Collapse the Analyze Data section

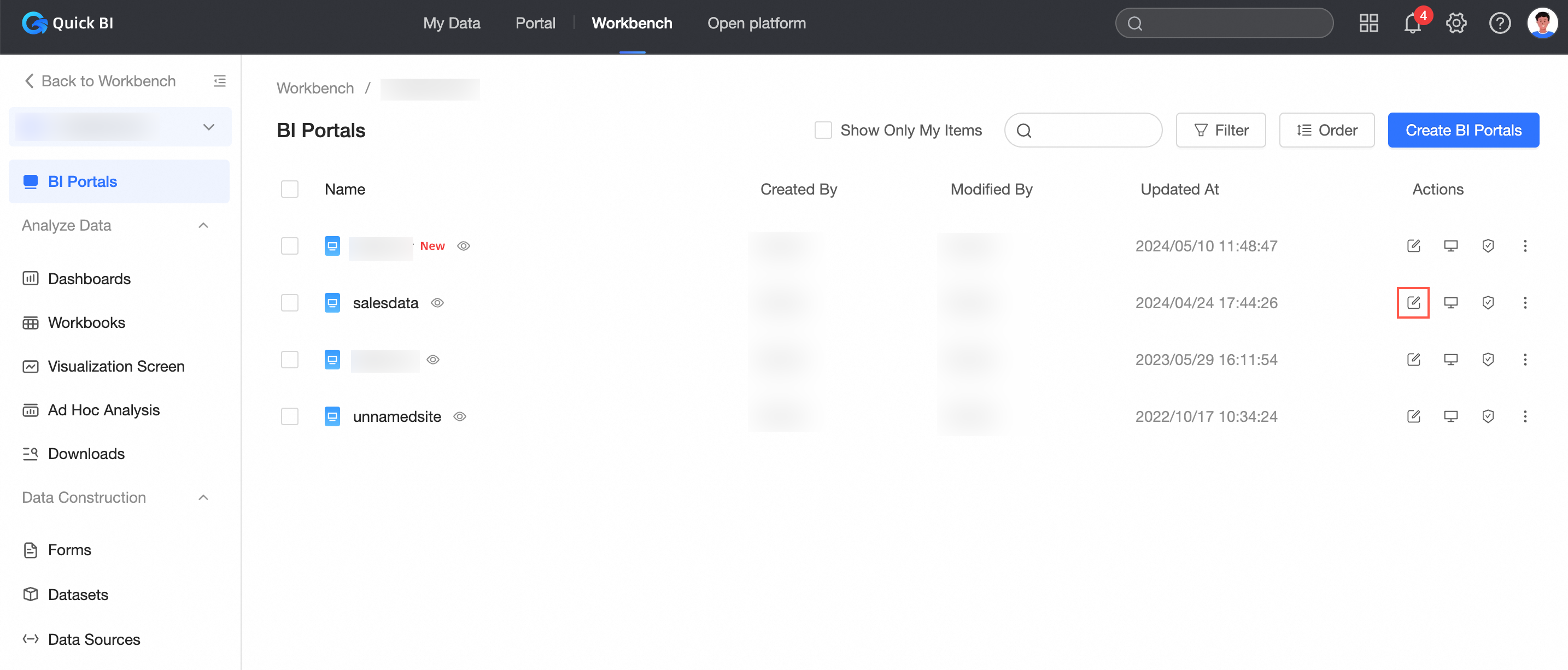coord(203,225)
